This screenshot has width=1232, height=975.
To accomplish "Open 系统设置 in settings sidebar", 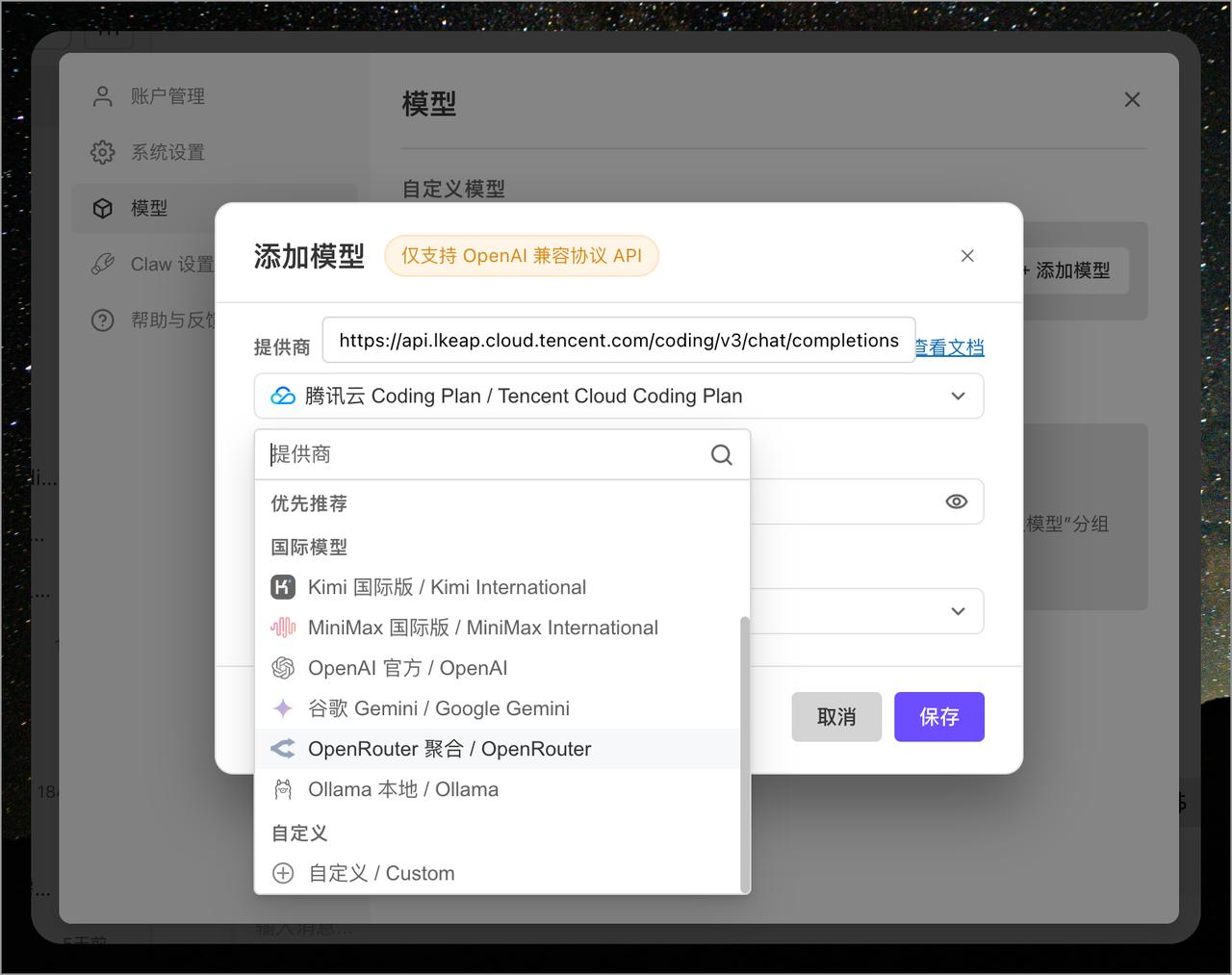I will [214, 152].
